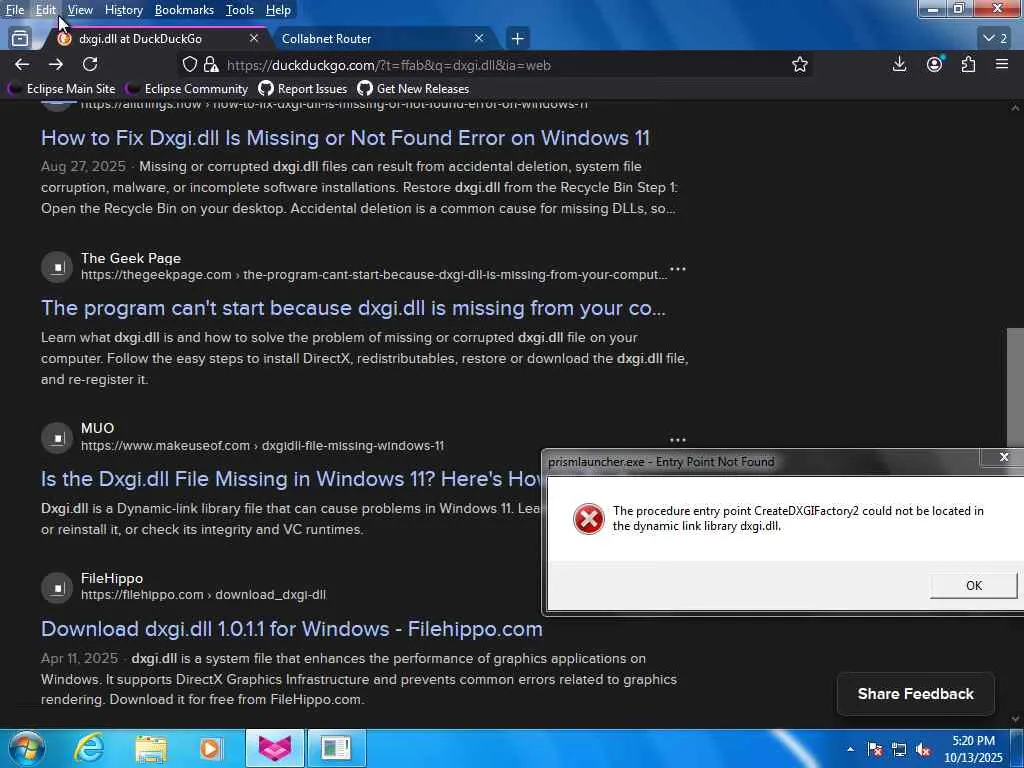This screenshot has width=1024, height=768.
Task: Open Windows Media Player from the taskbar
Action: pyautogui.click(x=210, y=748)
